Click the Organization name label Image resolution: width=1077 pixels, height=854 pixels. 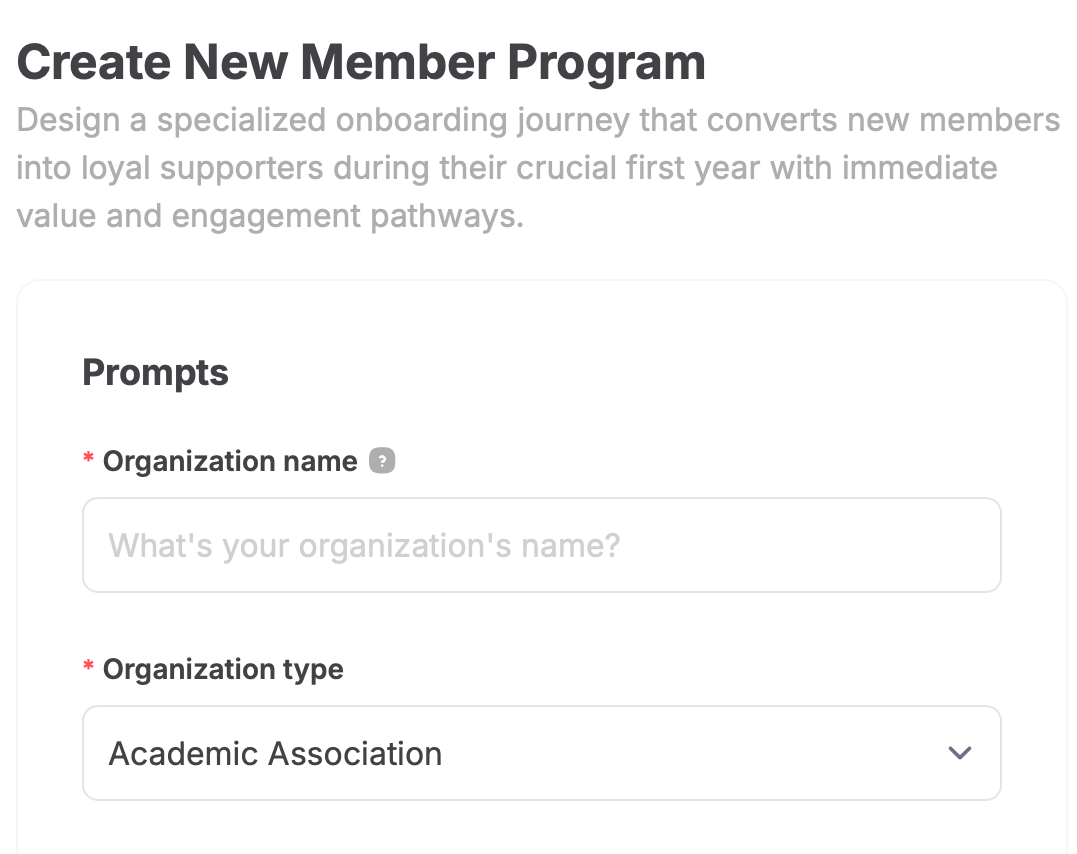[230, 461]
